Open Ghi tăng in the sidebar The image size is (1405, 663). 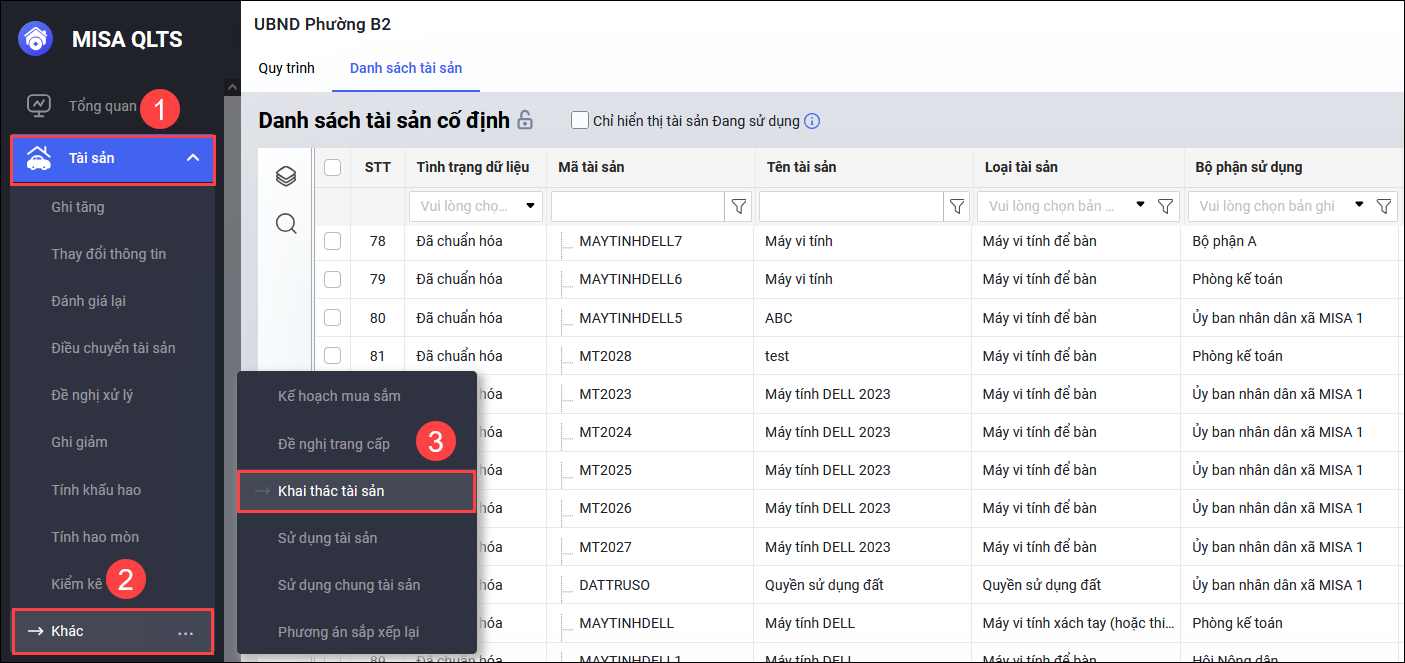pyautogui.click(x=78, y=207)
